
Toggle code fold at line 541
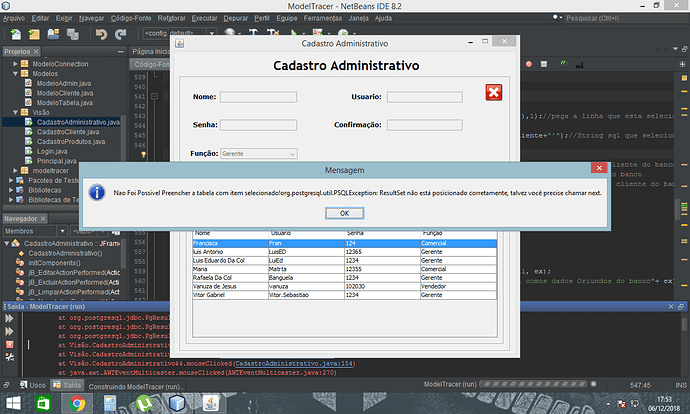click(154, 96)
